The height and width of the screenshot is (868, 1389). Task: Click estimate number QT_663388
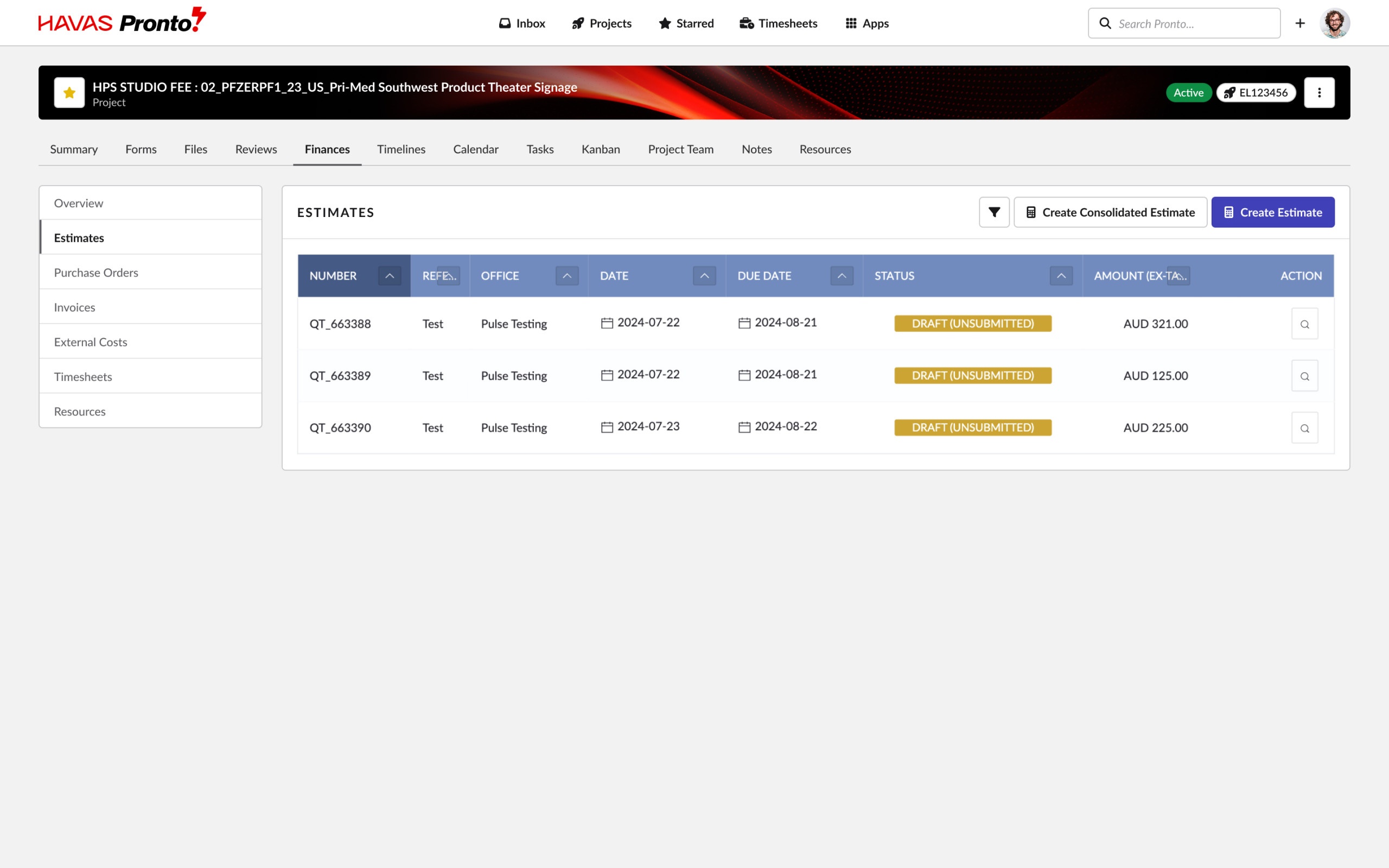pos(340,324)
